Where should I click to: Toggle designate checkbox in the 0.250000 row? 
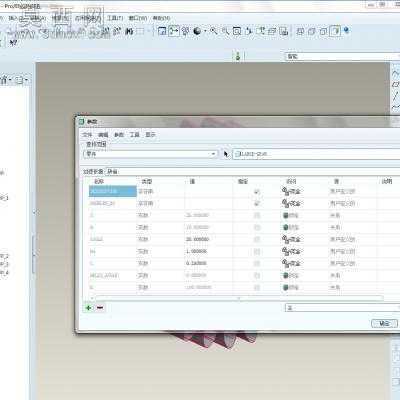(x=257, y=263)
